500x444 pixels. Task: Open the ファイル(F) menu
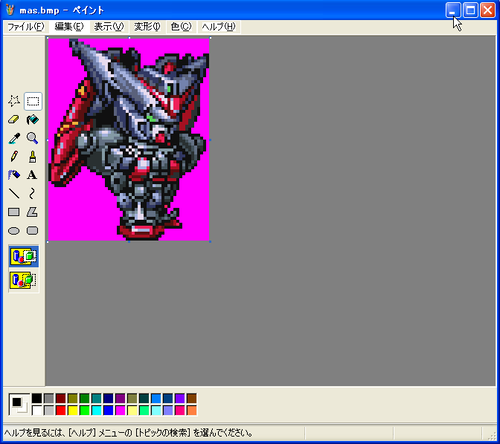[x=26, y=27]
